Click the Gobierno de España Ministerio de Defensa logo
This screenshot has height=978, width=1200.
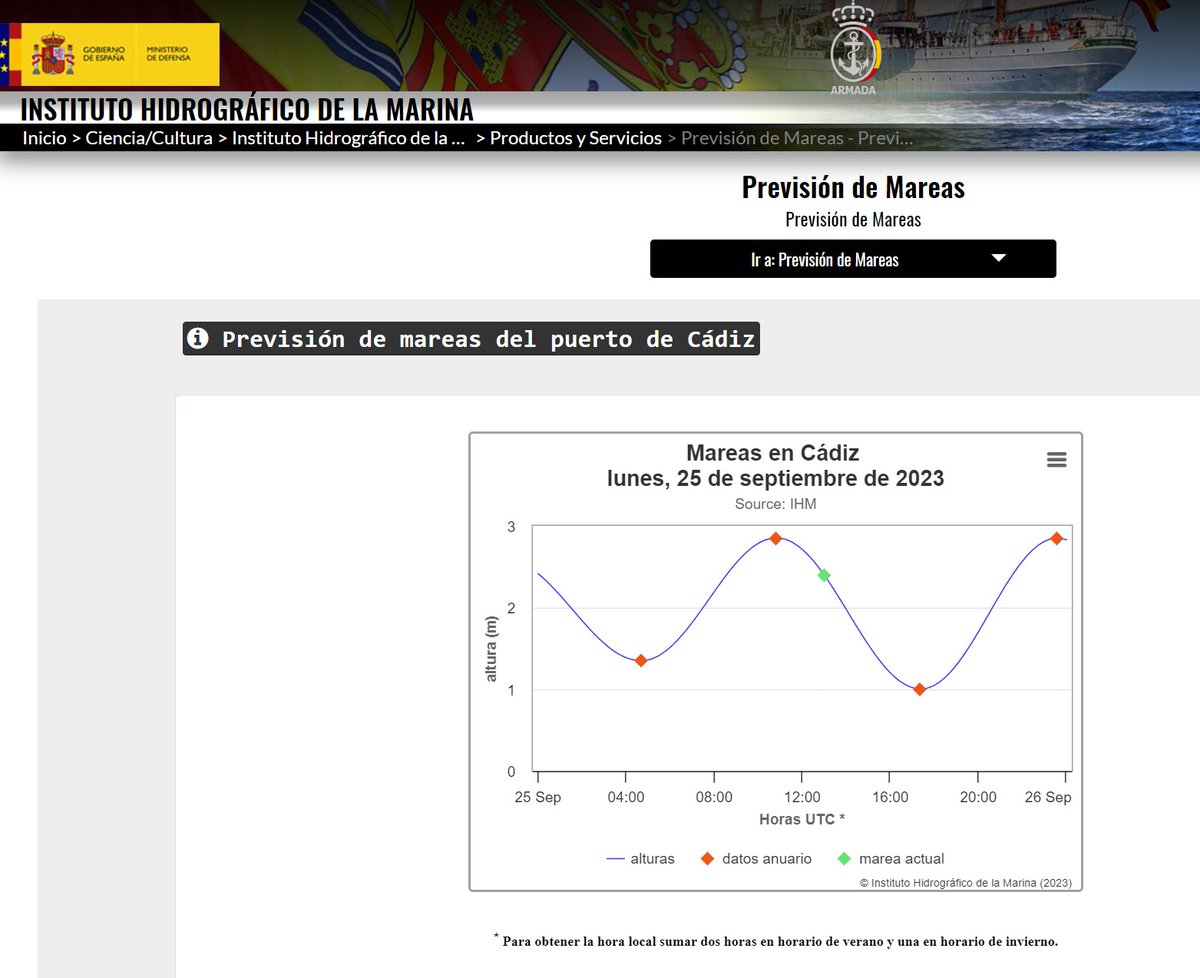coord(111,54)
